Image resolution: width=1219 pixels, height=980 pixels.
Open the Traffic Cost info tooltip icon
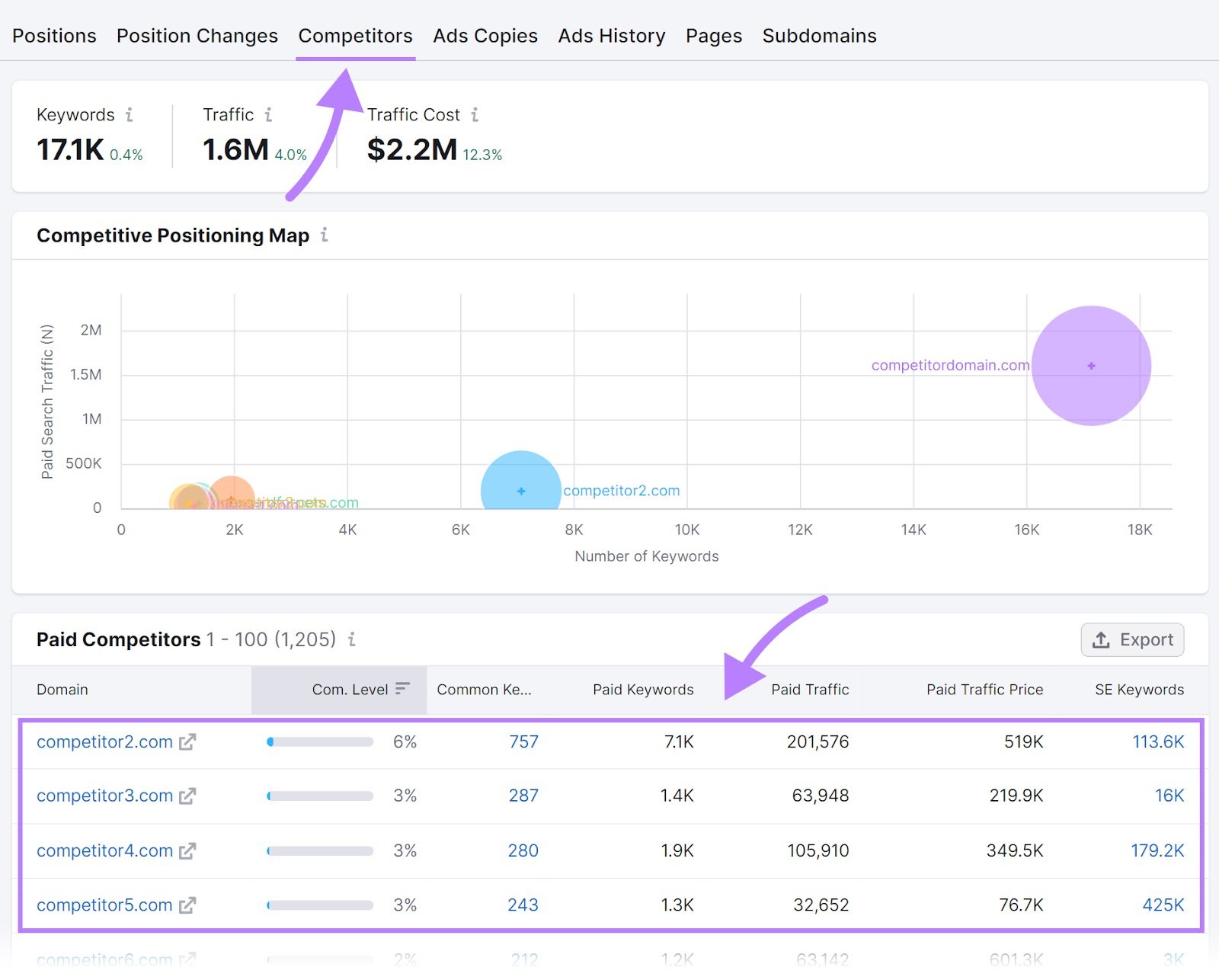tap(476, 114)
